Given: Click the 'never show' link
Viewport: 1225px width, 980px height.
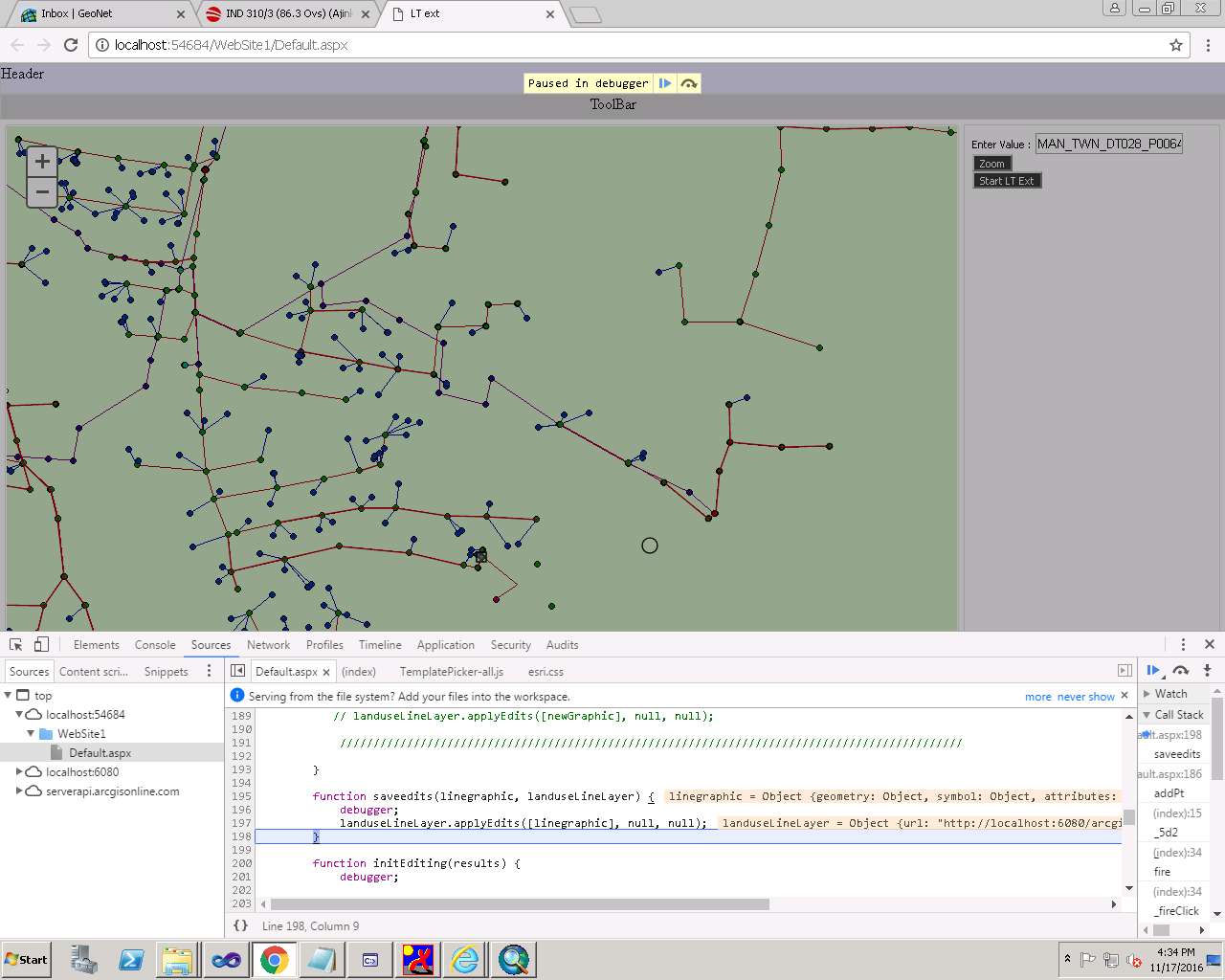Looking at the screenshot, I should pyautogui.click(x=1085, y=697).
